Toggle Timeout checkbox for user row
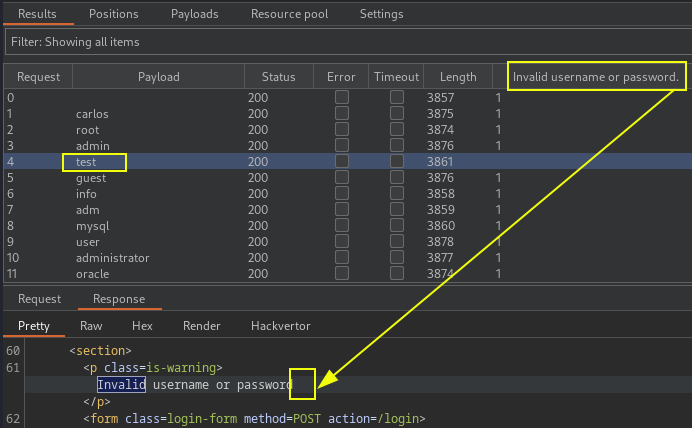692x428 pixels. pos(397,241)
